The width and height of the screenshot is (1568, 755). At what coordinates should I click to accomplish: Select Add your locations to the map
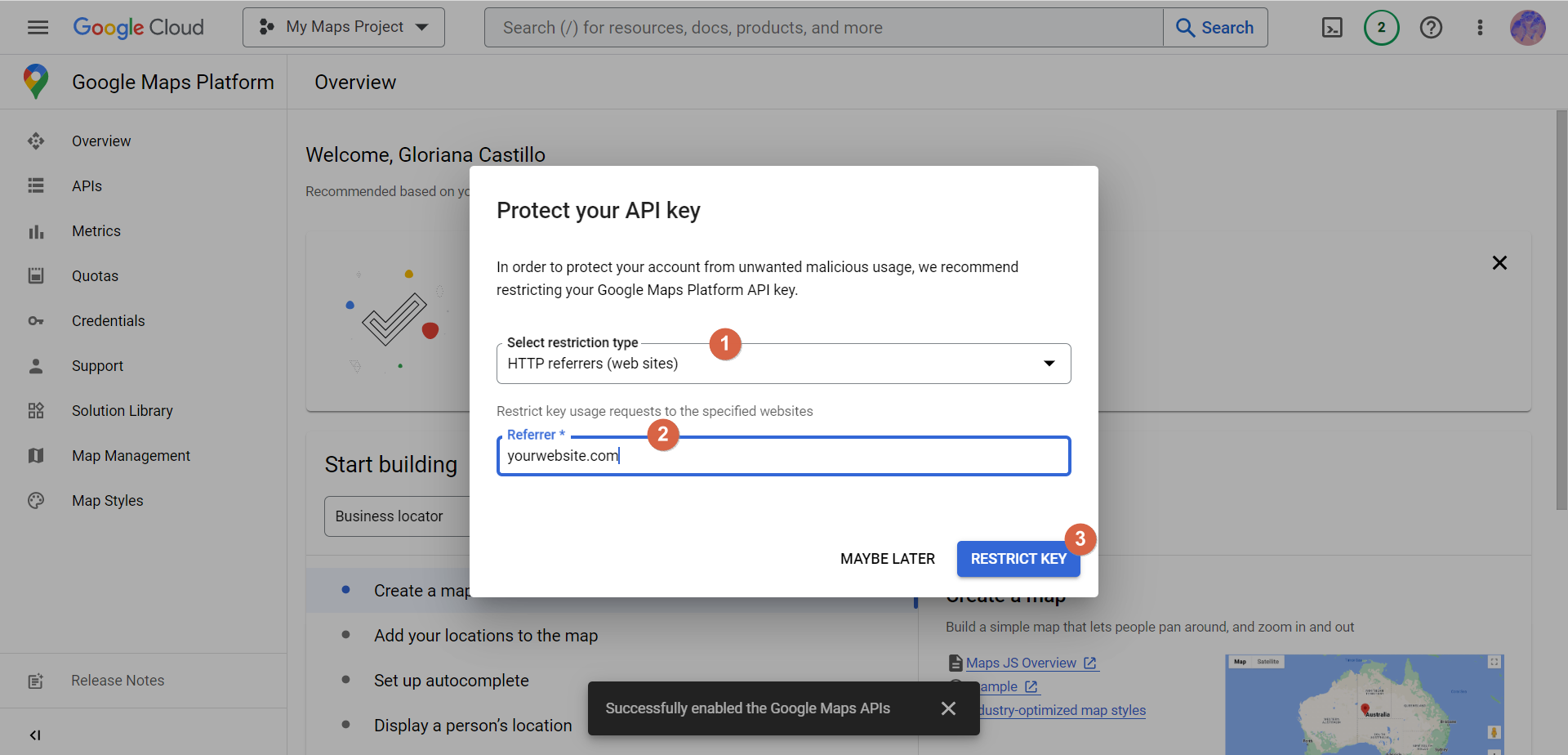pos(486,636)
